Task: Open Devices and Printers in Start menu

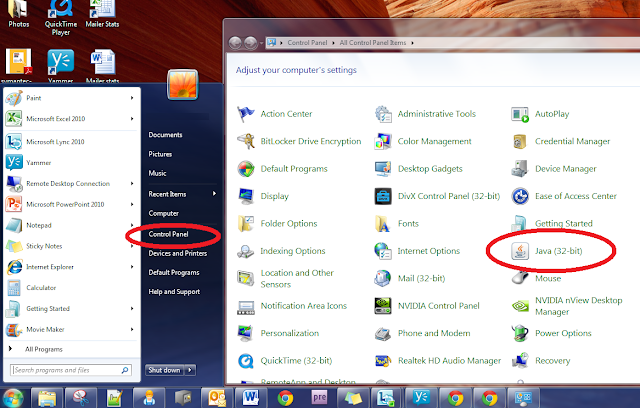Action: pos(178,253)
